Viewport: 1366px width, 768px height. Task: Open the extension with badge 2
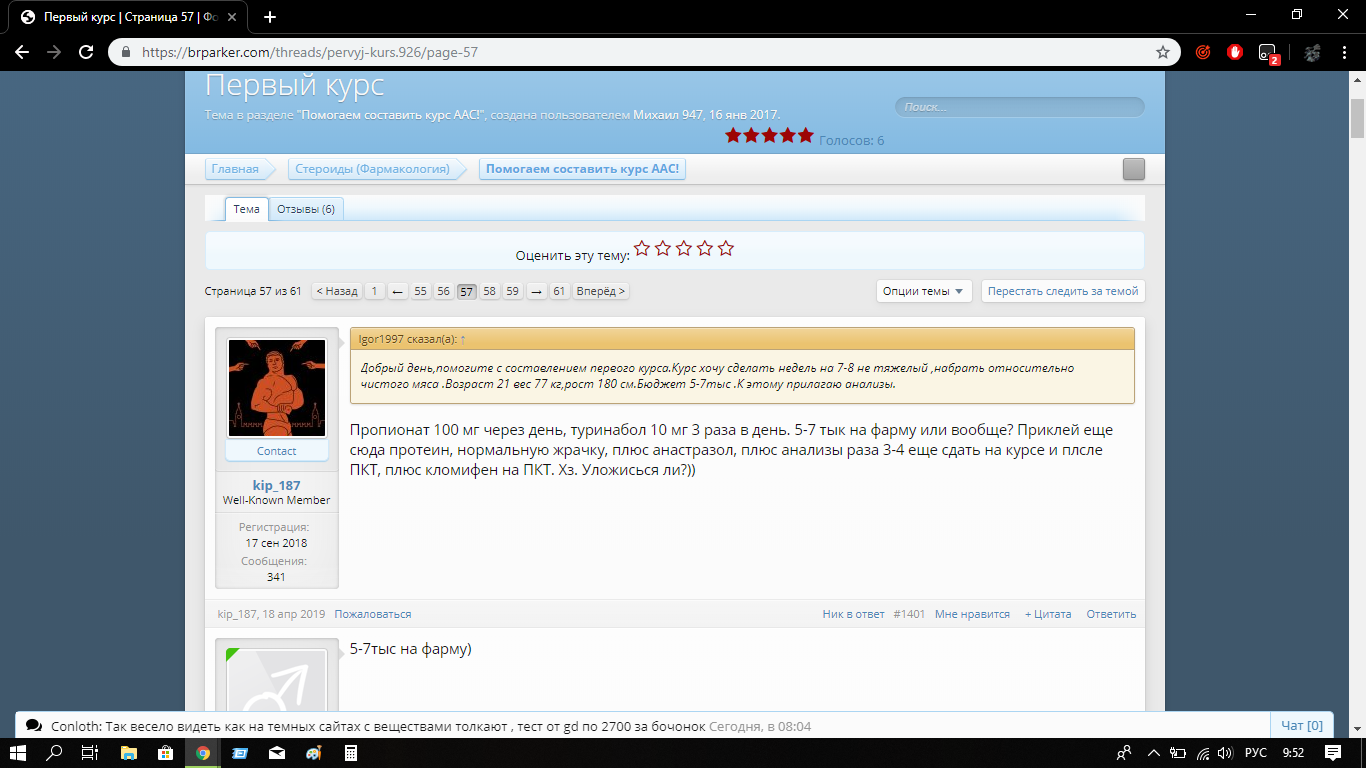point(1268,53)
